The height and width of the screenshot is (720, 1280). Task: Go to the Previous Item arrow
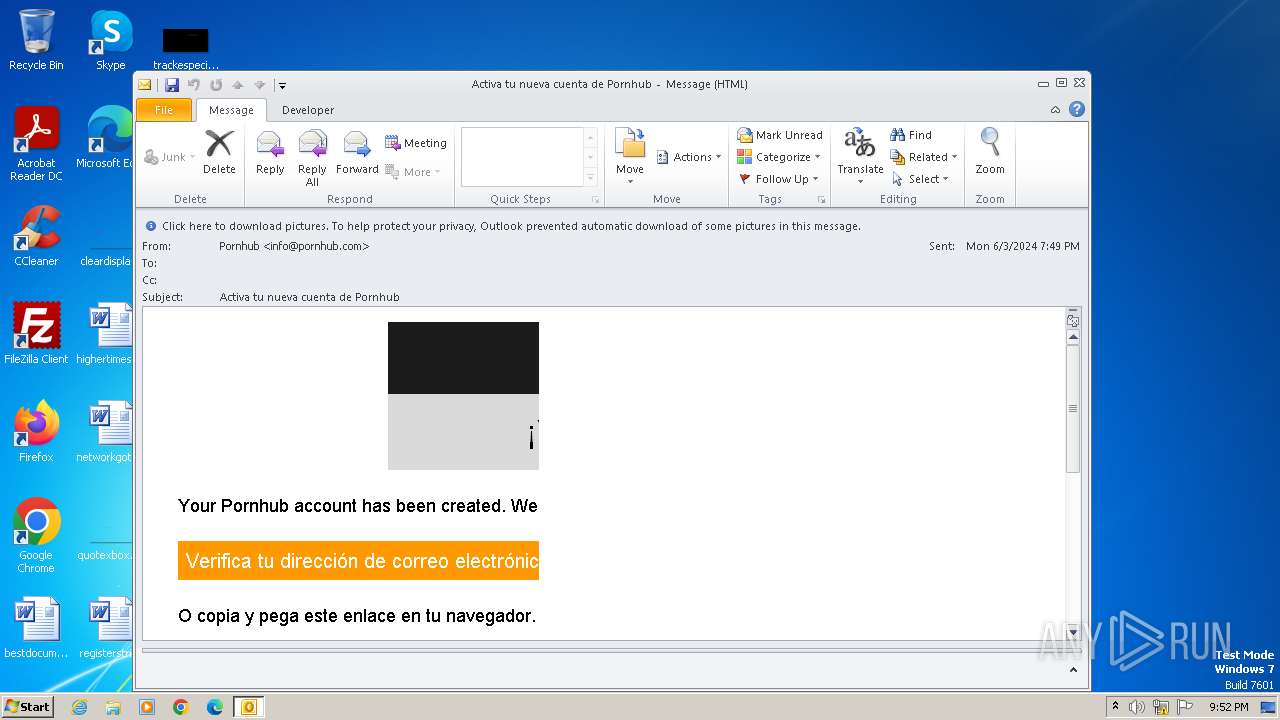click(x=237, y=85)
